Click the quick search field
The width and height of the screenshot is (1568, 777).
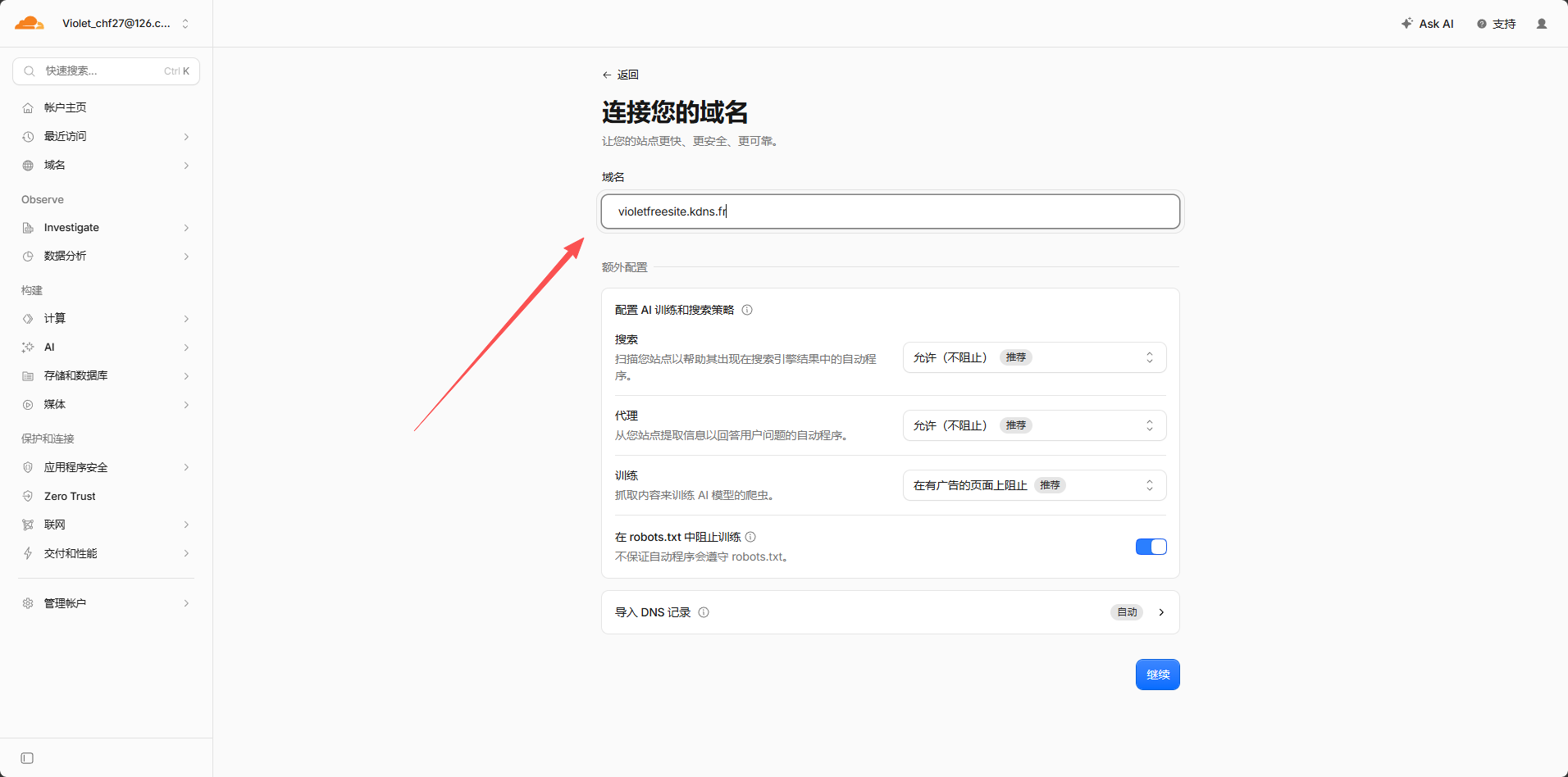(106, 71)
